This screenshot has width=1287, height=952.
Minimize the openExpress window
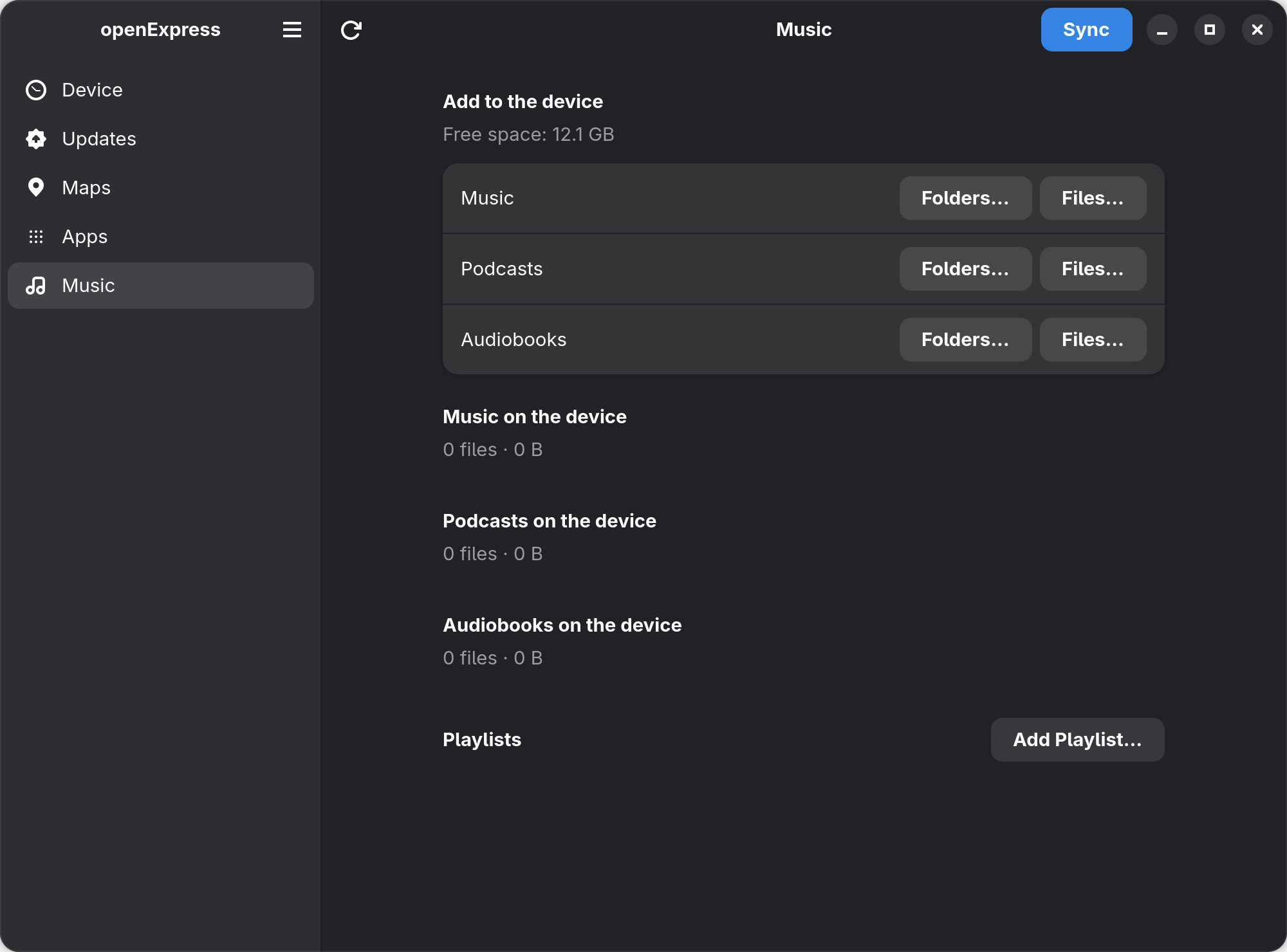[1162, 30]
